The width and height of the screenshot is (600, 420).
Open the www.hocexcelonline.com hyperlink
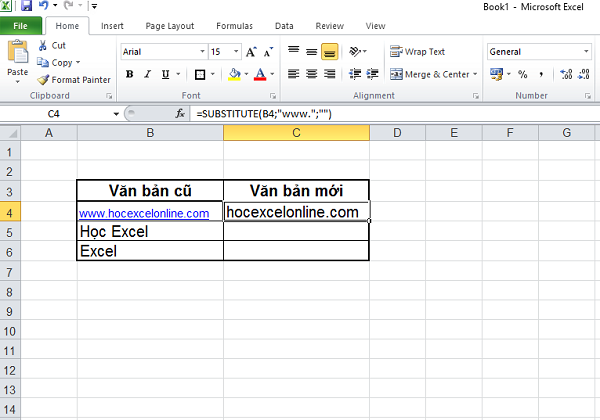(x=144, y=213)
